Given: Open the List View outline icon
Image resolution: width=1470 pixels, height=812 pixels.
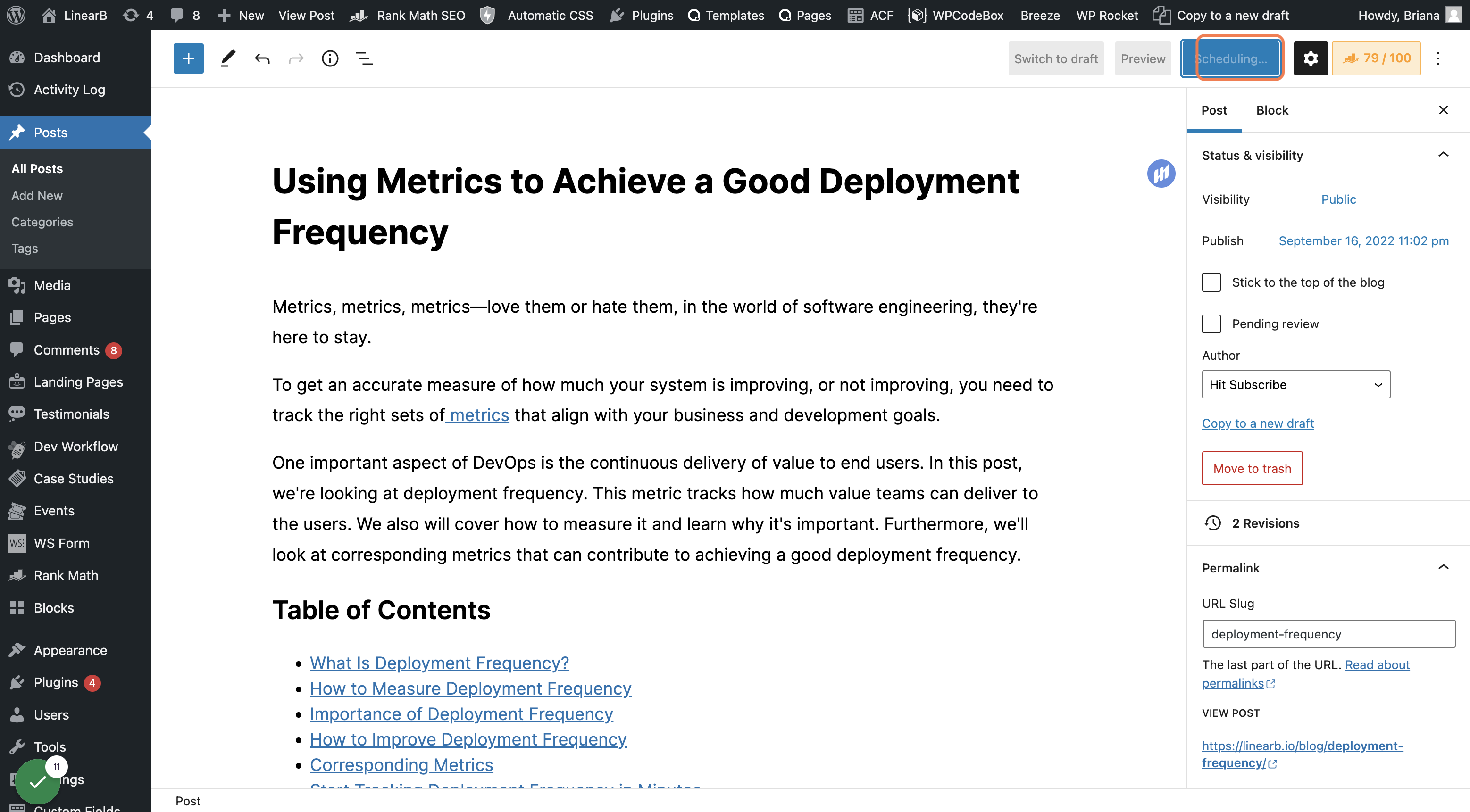Looking at the screenshot, I should point(364,58).
